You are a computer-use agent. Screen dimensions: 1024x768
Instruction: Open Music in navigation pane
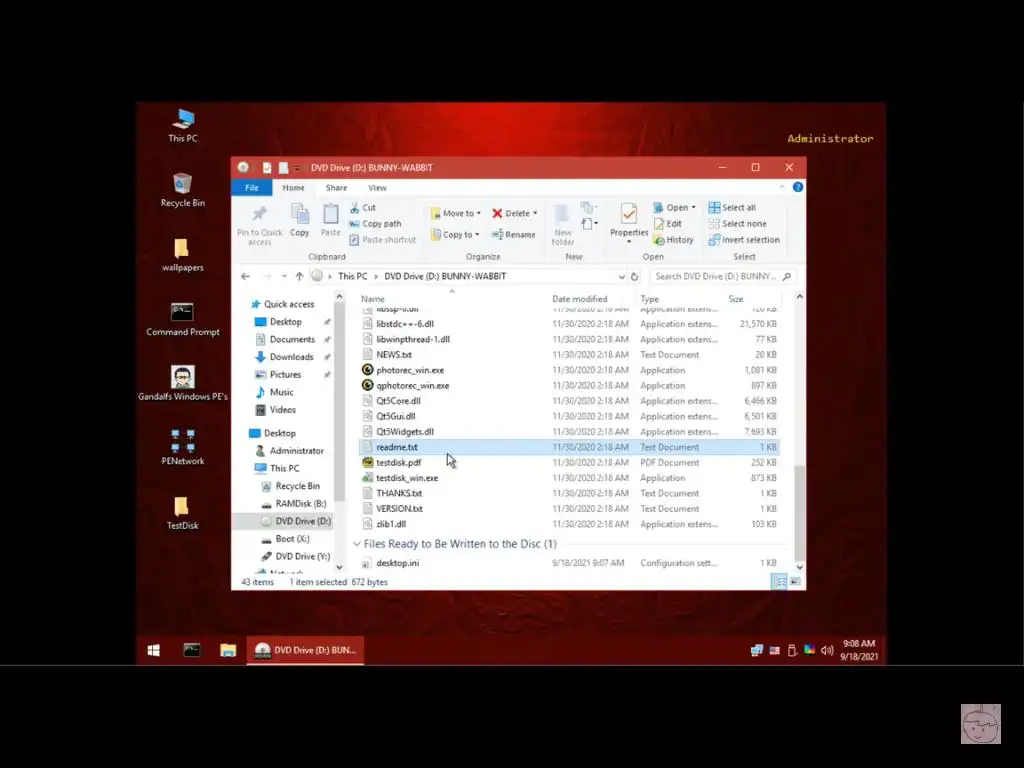274,392
